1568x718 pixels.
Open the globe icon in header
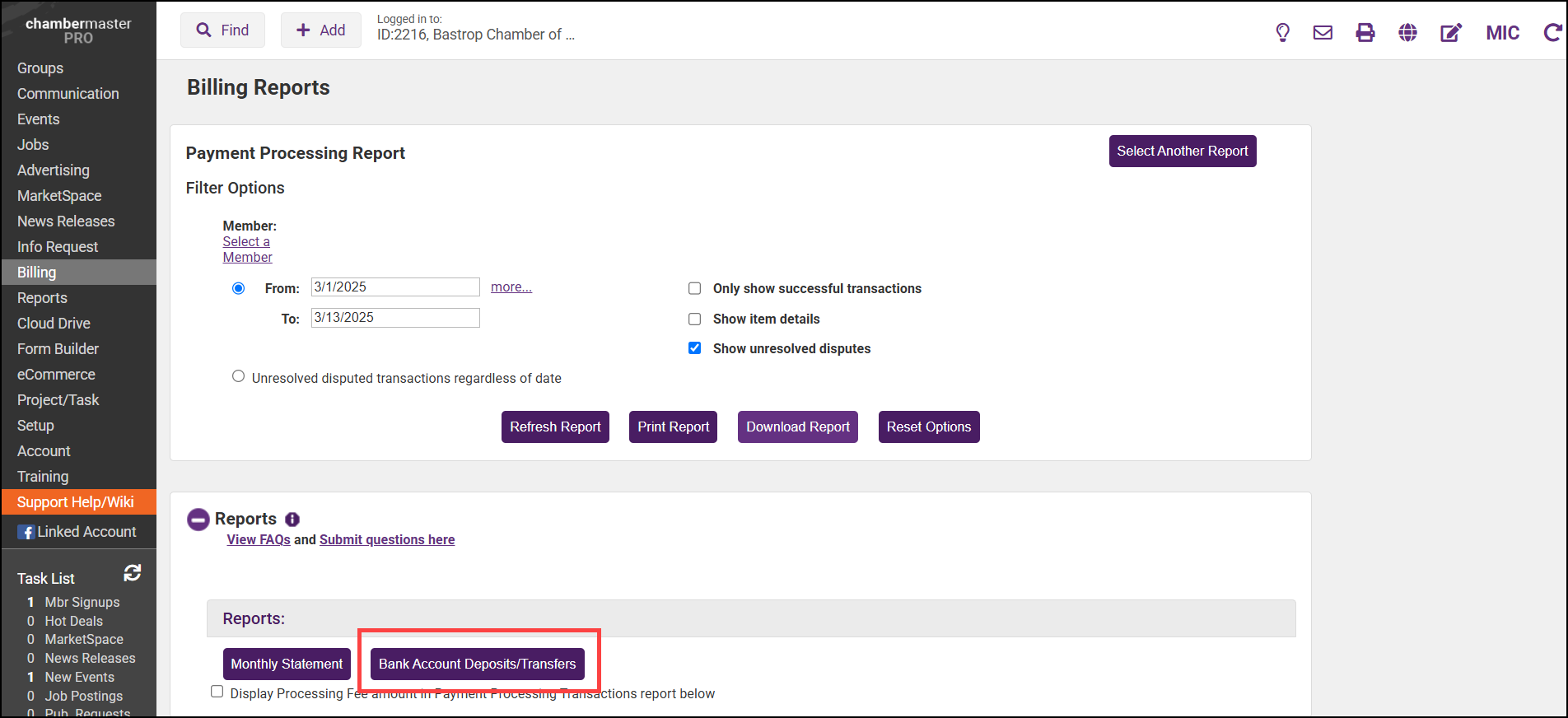pos(1407,33)
